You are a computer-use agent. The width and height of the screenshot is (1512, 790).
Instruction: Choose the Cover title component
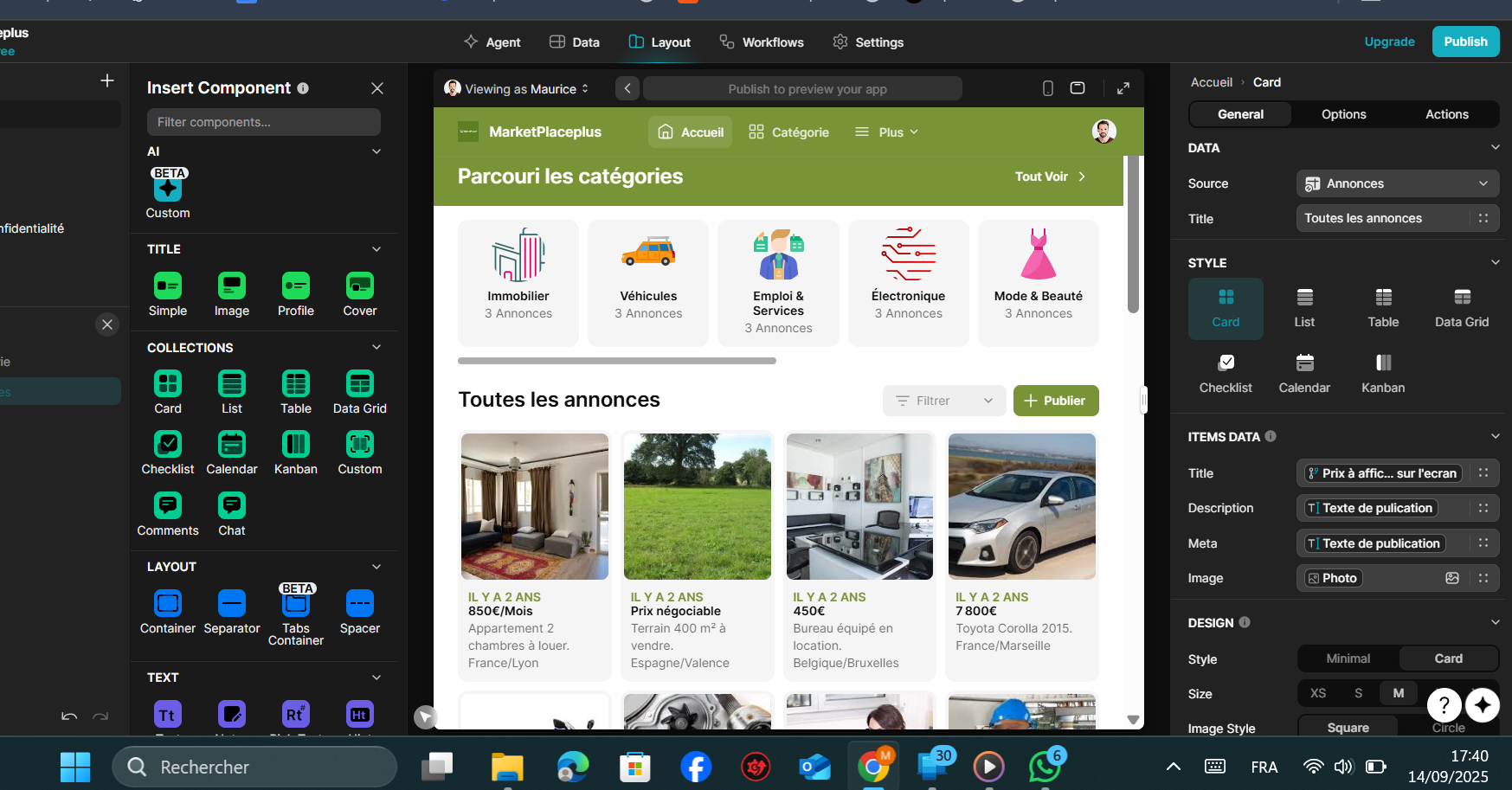(x=359, y=294)
